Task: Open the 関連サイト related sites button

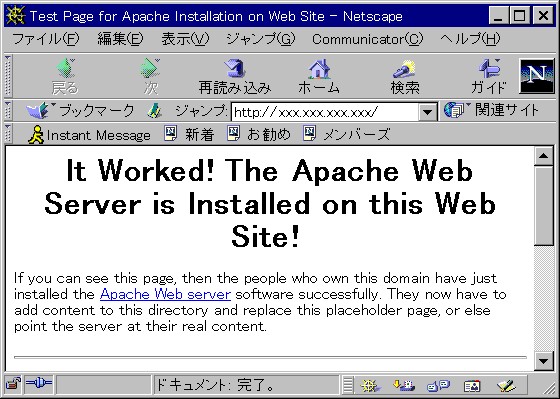Action: coord(491,110)
